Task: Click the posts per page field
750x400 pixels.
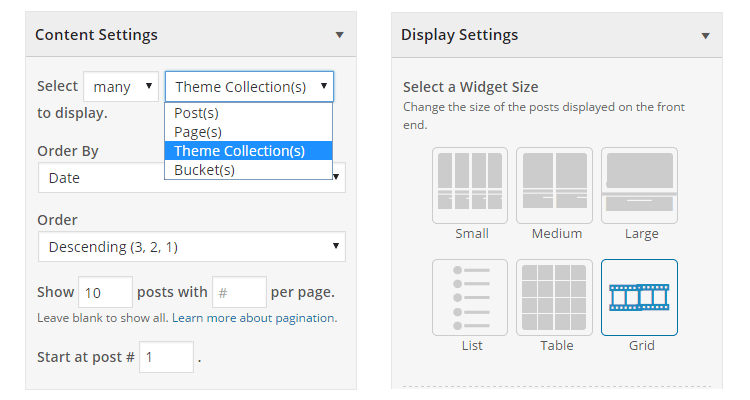Action: coord(239,292)
